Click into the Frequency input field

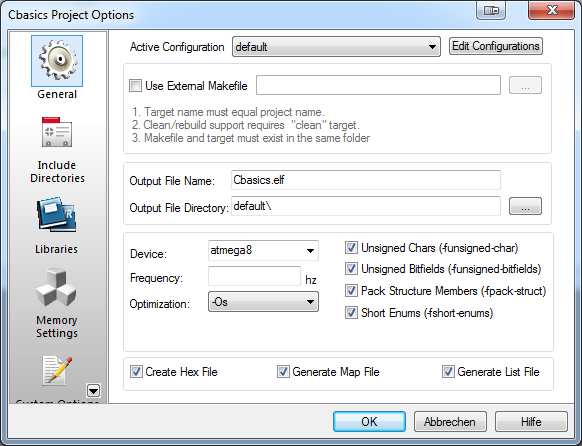click(254, 276)
